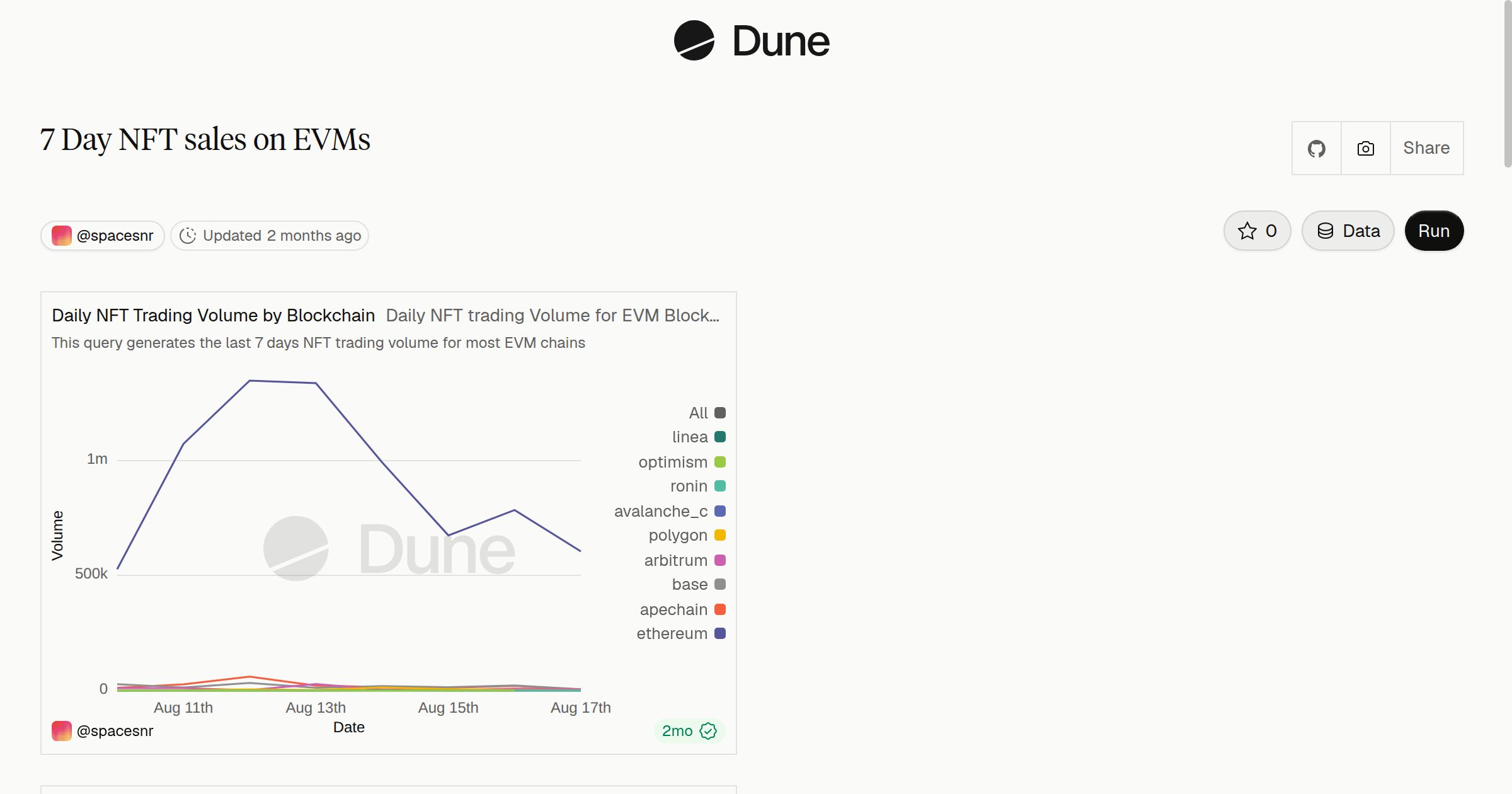This screenshot has height=794, width=1512.
Task: Click the black Run button
Action: 1434,231
